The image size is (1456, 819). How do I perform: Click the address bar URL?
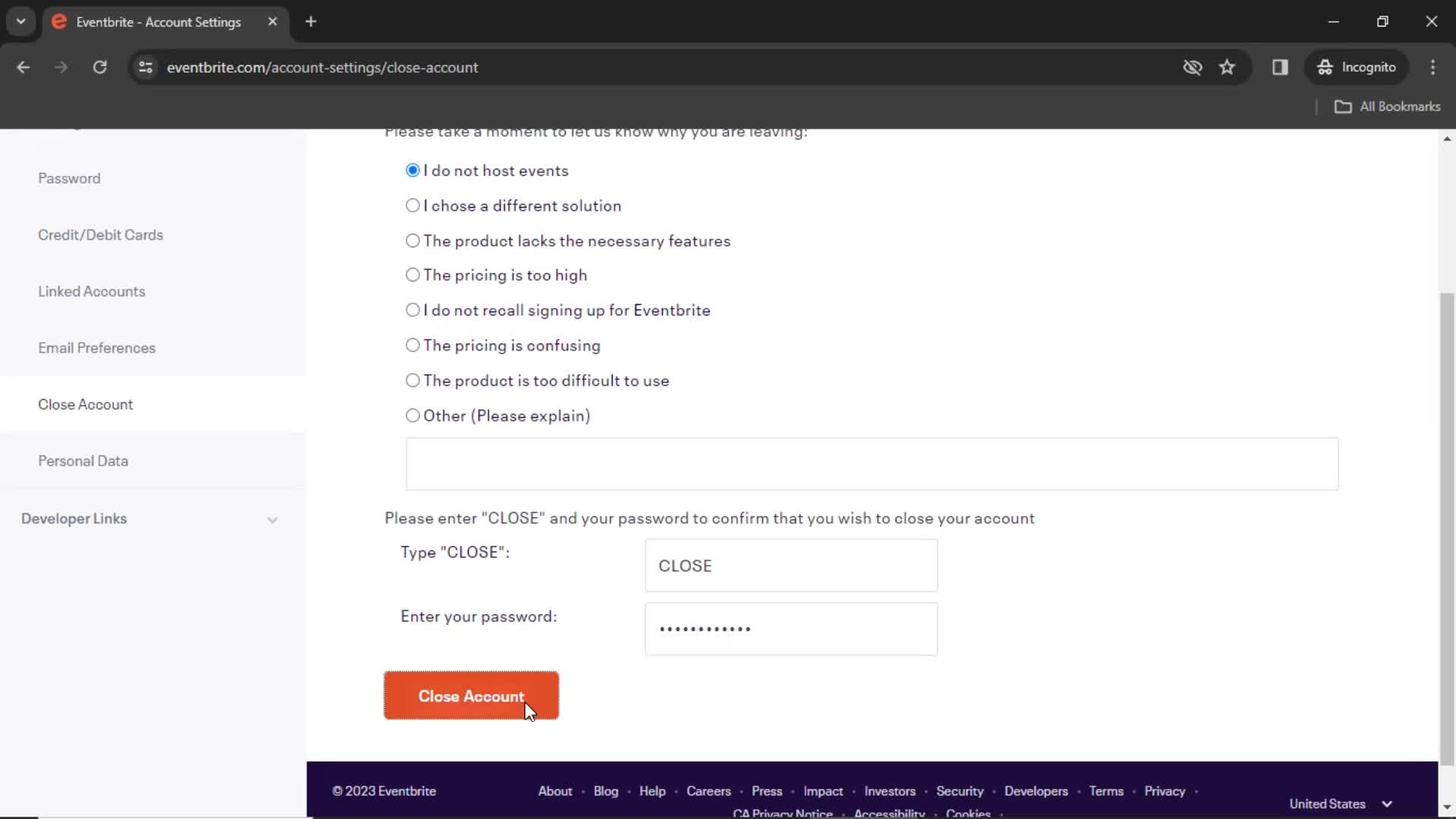[x=322, y=67]
